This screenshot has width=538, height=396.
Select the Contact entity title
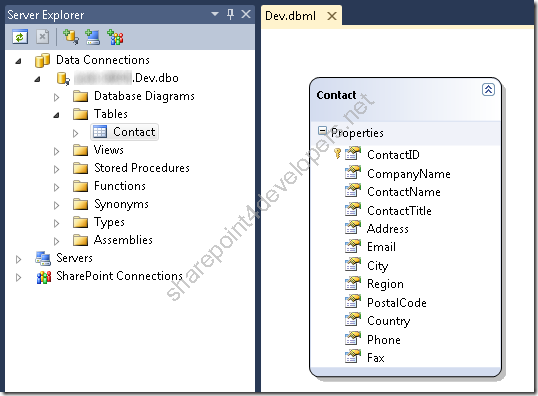(x=336, y=95)
